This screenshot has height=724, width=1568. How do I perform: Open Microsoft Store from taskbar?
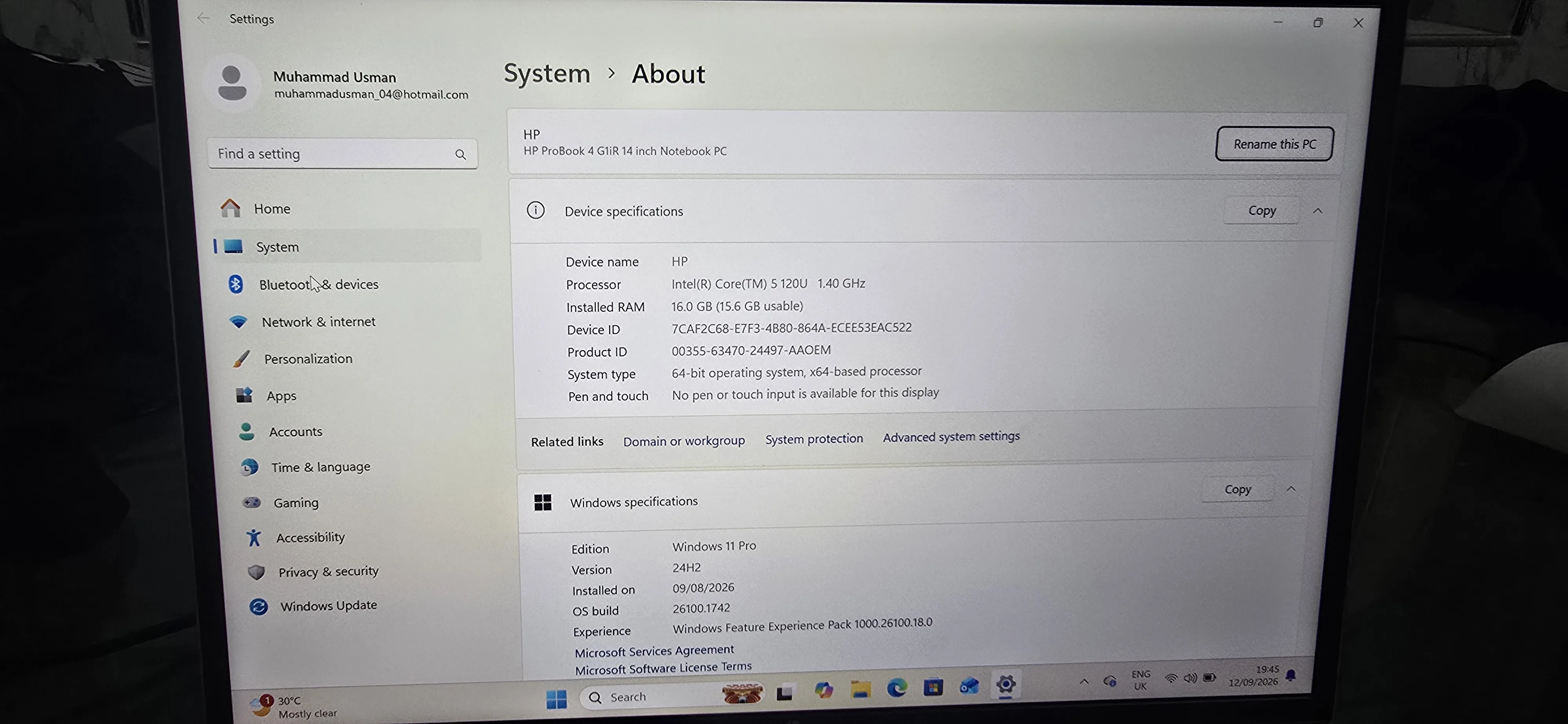click(933, 688)
